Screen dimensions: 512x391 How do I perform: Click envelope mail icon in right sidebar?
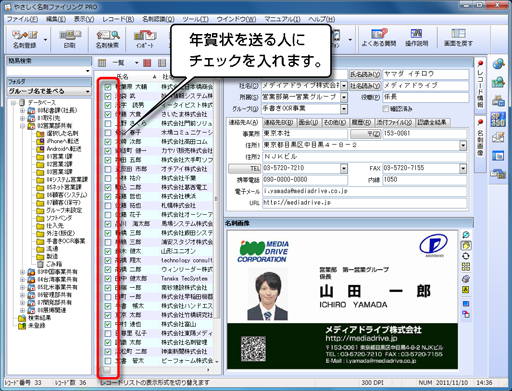click(498, 137)
